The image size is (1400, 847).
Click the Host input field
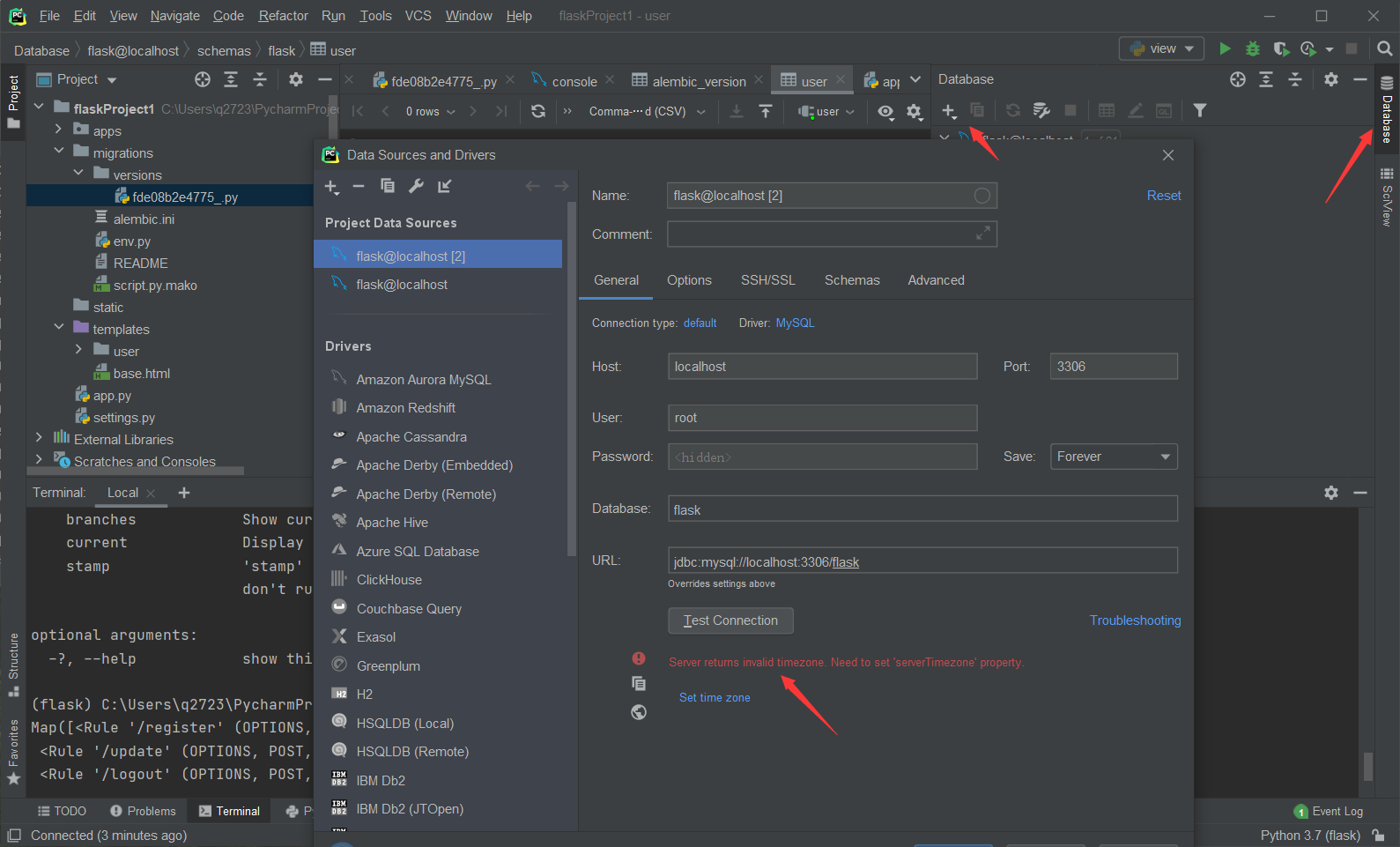(x=823, y=367)
